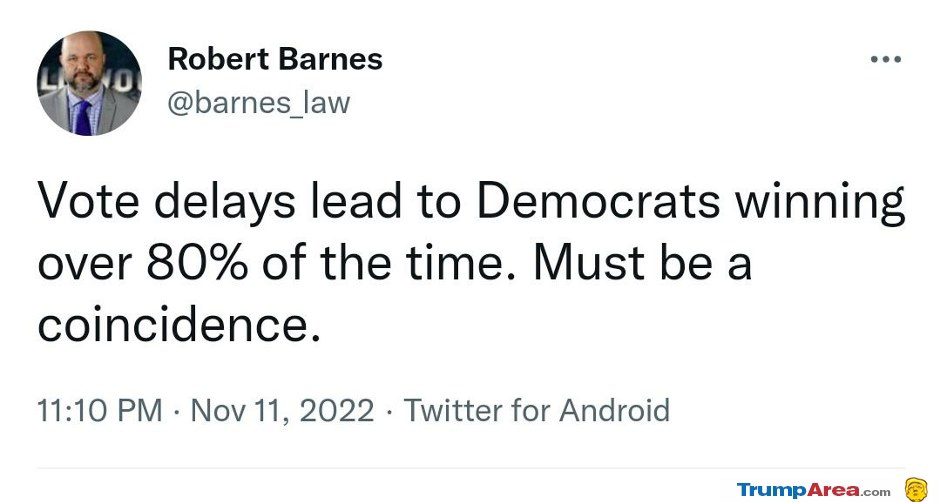Screen dimensions: 940x502
Task: Click the phrase Must be a in the tweet
Action: [642, 263]
